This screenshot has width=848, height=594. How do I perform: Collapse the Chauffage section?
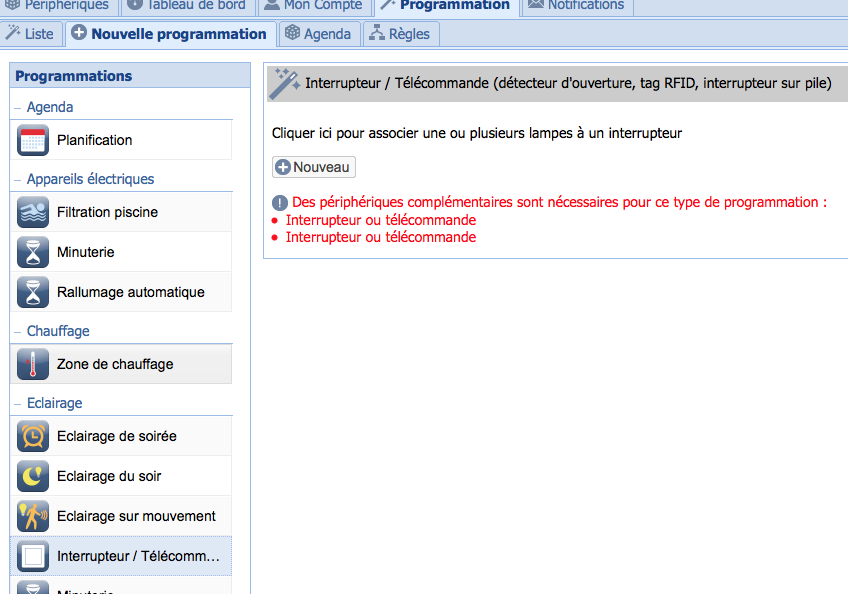click(x=18, y=332)
